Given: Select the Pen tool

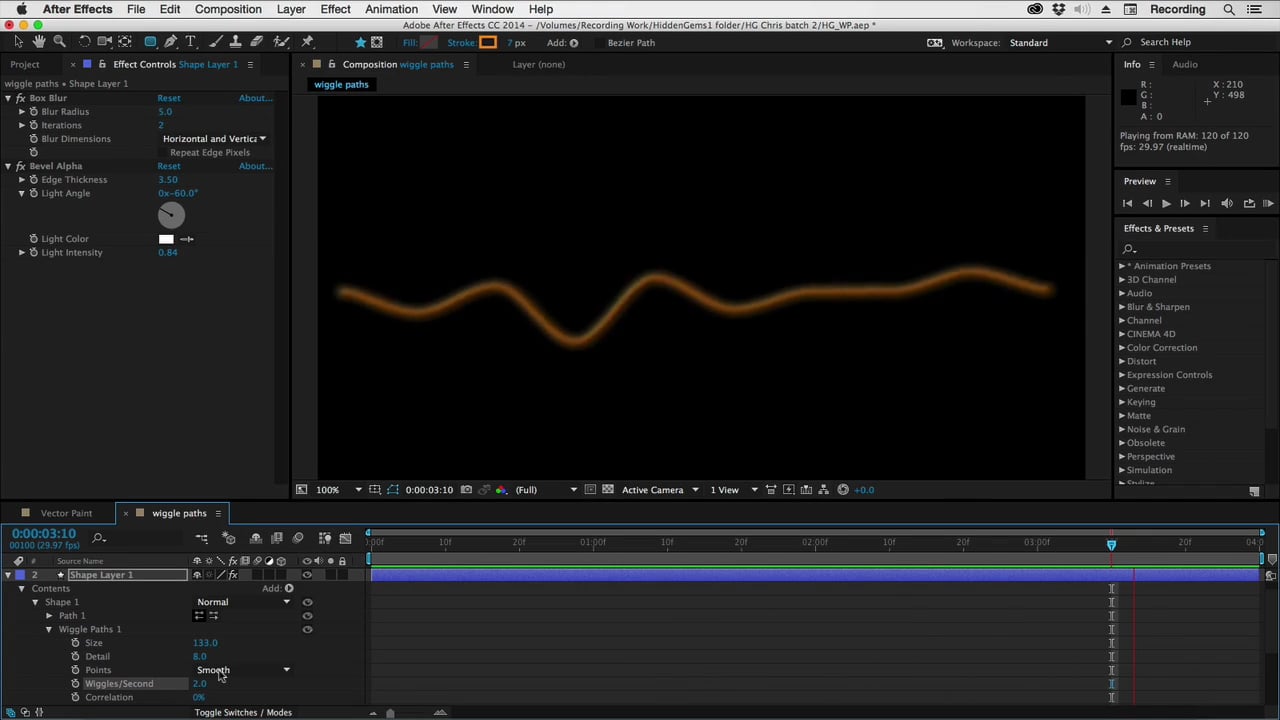Looking at the screenshot, I should pyautogui.click(x=170, y=42).
